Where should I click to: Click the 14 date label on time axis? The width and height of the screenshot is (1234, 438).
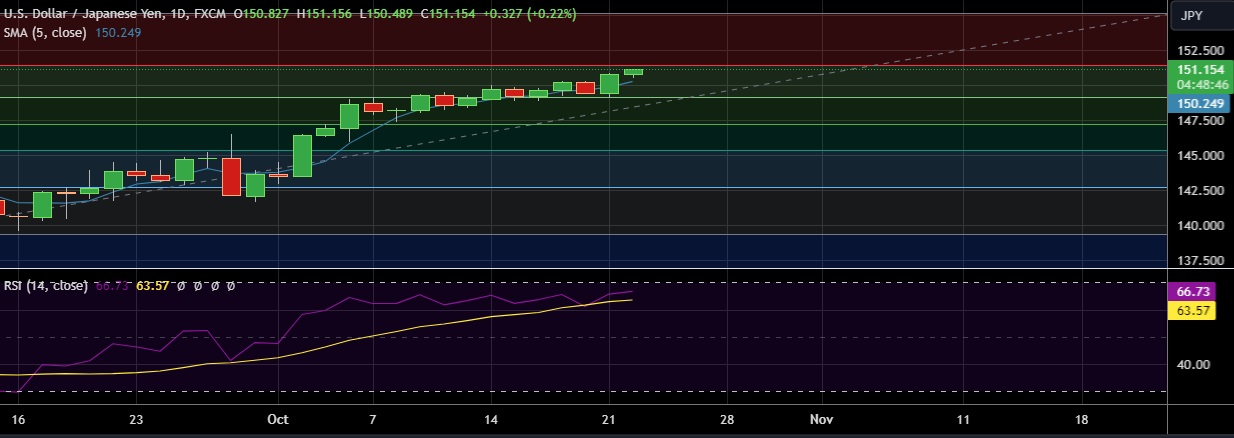[x=491, y=418]
